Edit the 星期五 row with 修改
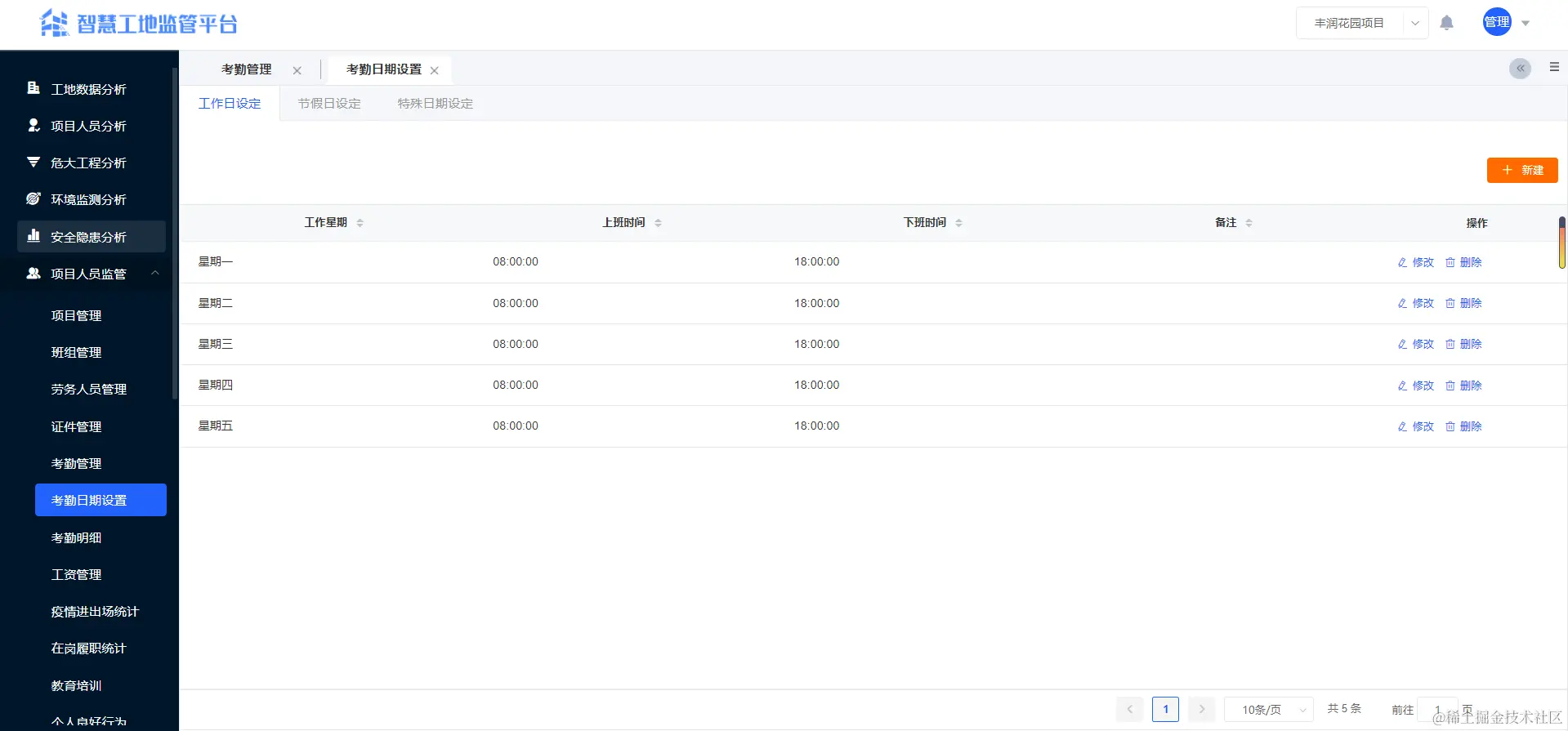The image size is (1568, 731). 1416,426
